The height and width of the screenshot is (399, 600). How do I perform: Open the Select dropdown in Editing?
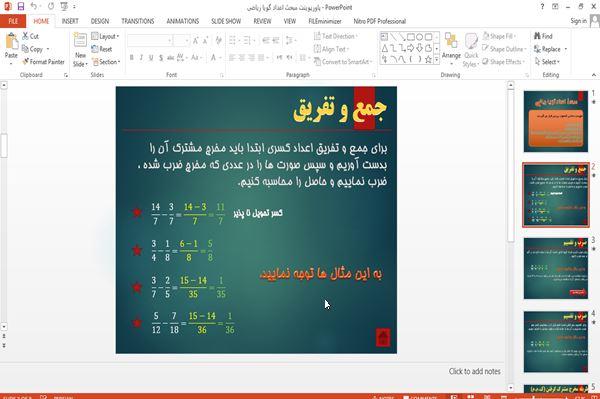(547, 62)
